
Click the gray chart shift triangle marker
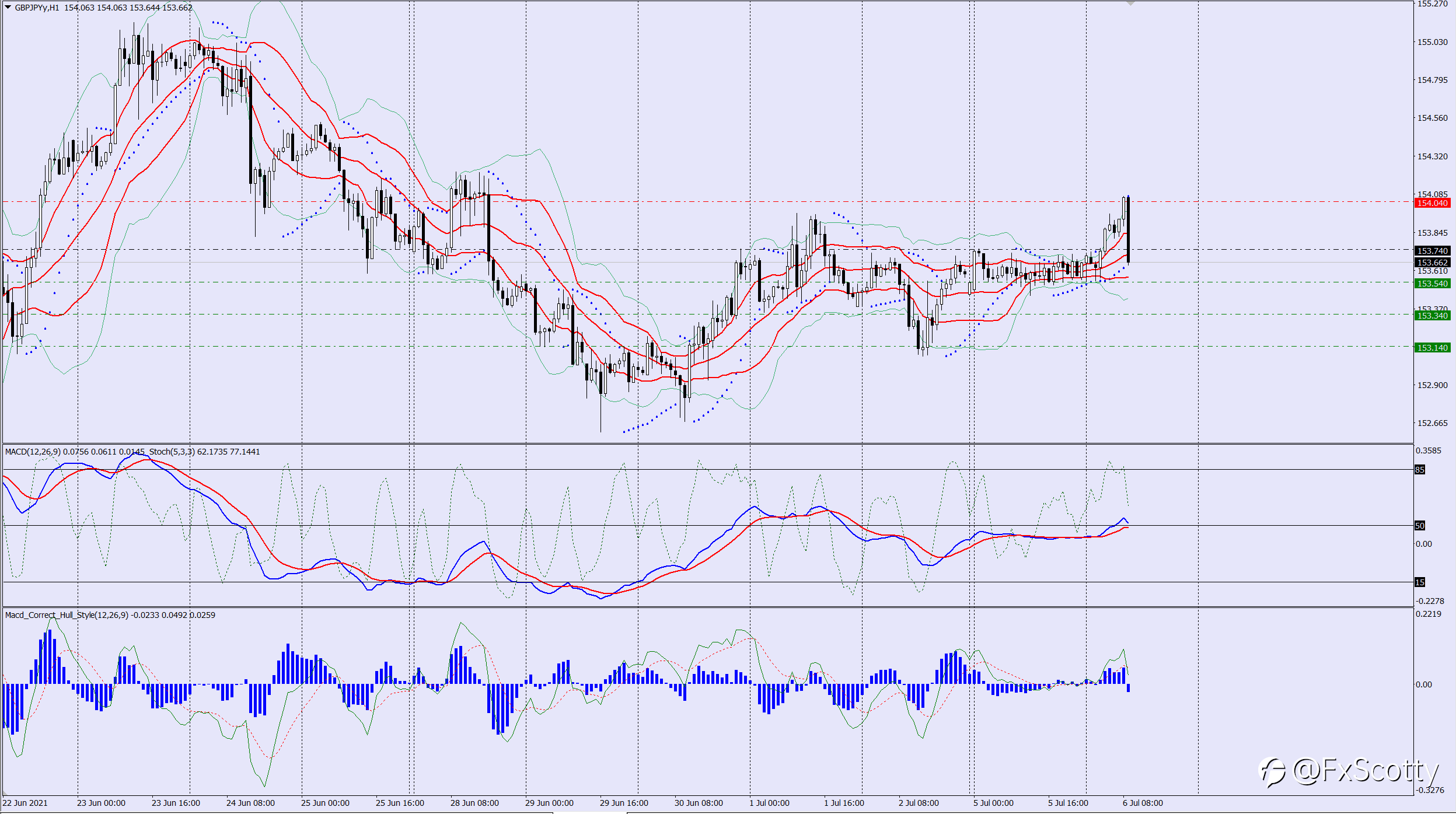click(1130, 4)
